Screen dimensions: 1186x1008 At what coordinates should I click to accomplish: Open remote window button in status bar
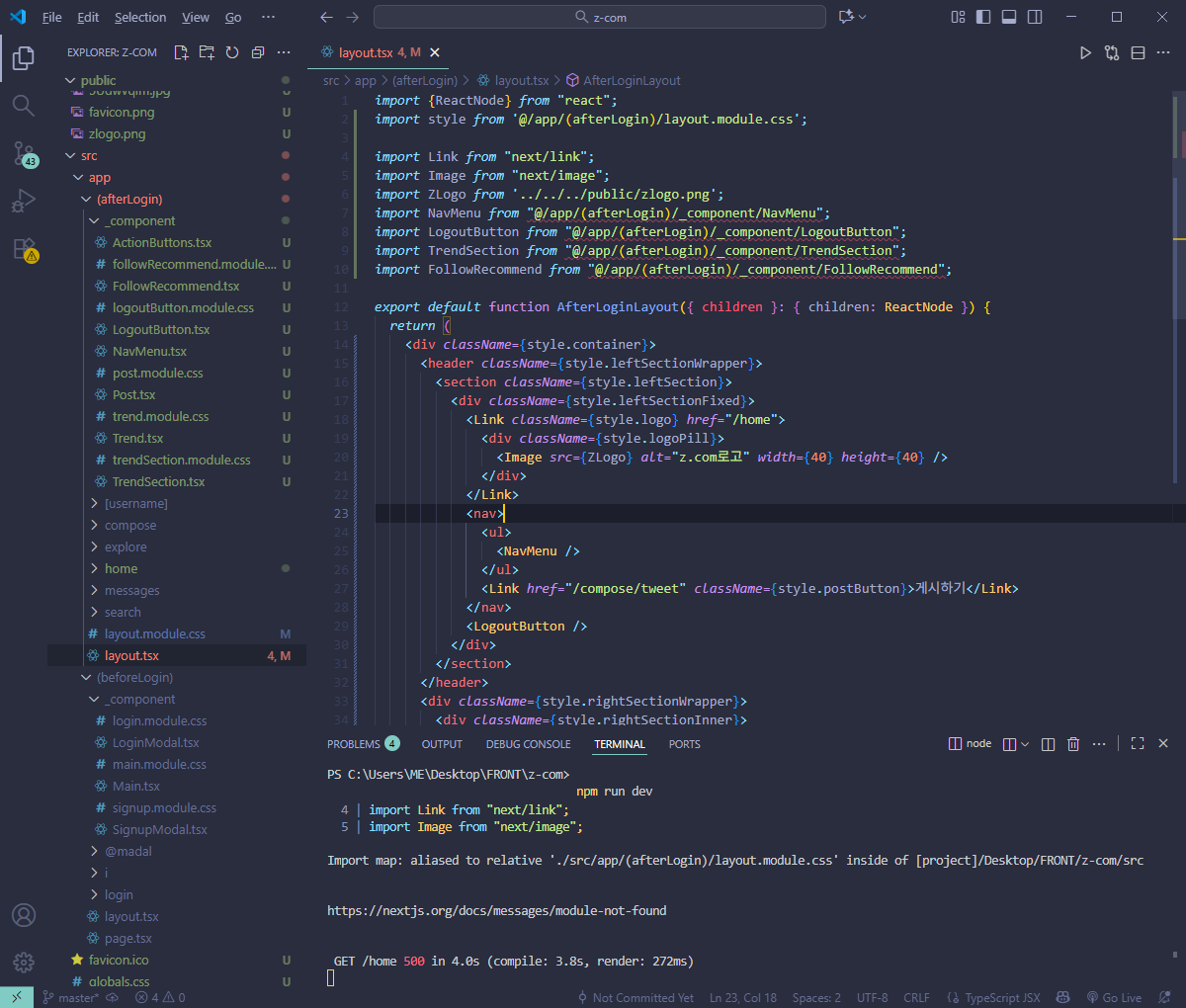tap(17, 998)
